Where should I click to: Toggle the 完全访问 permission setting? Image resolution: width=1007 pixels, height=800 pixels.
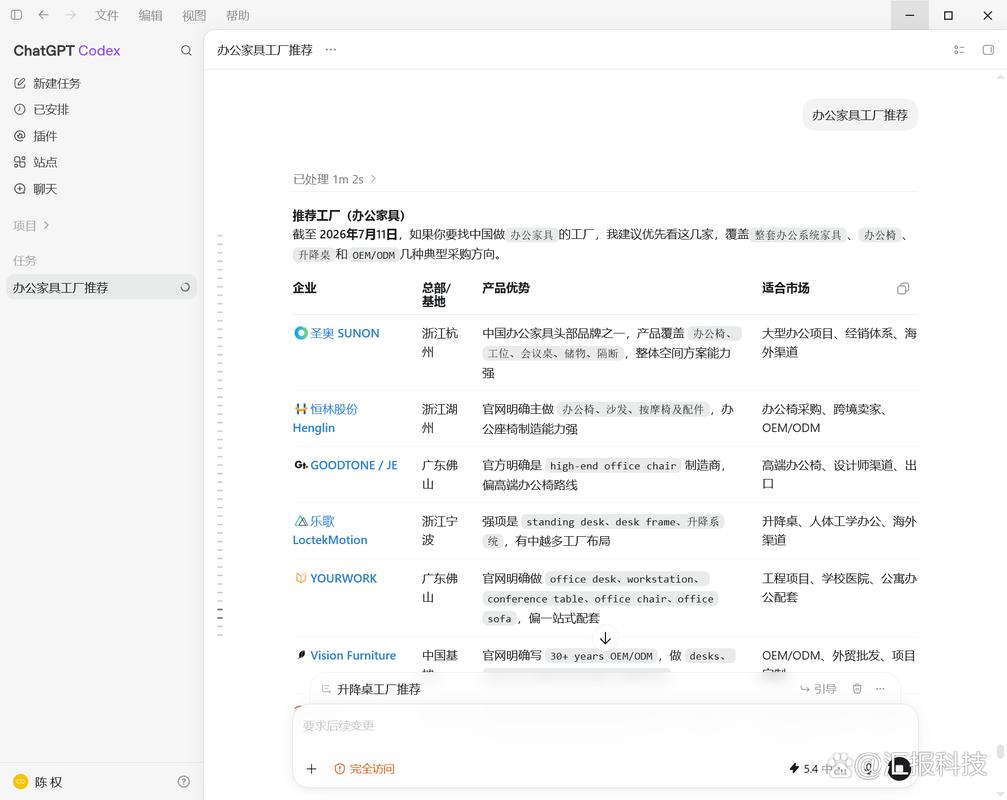pos(364,769)
